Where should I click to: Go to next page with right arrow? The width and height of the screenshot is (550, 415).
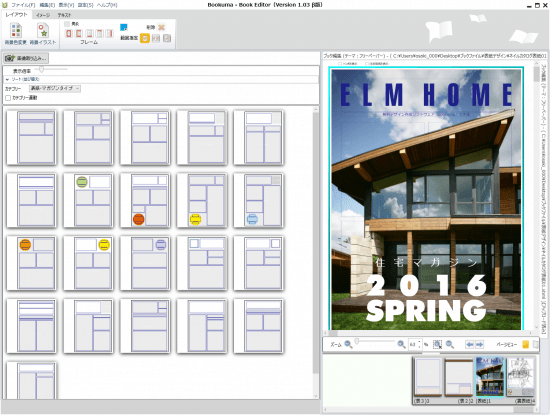479,344
